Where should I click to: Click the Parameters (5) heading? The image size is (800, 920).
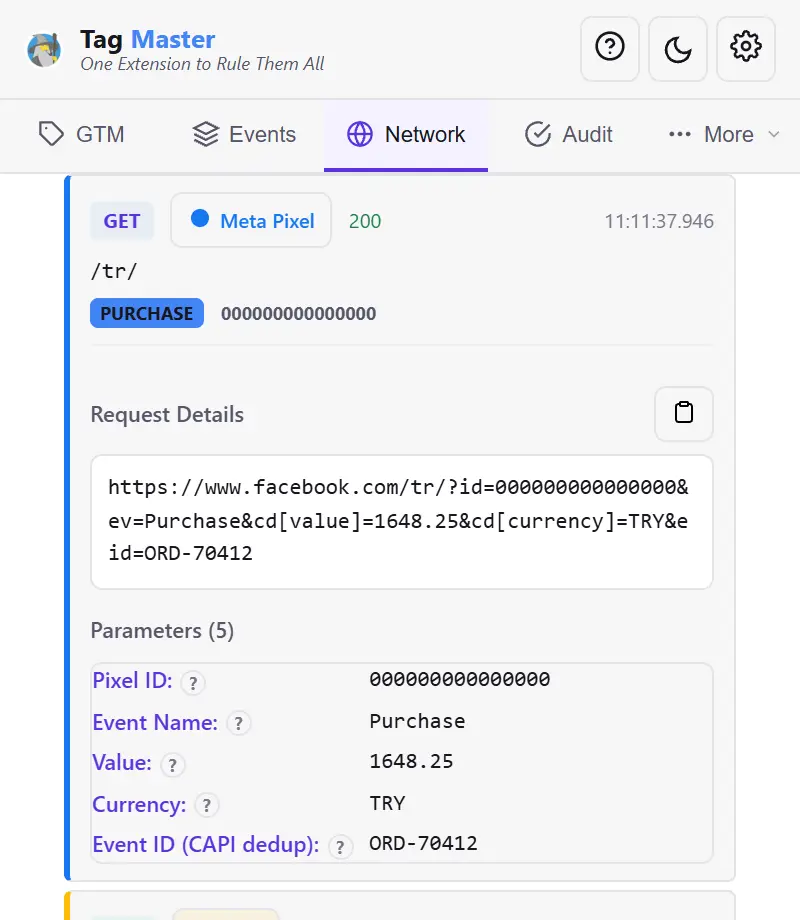pyautogui.click(x=162, y=631)
